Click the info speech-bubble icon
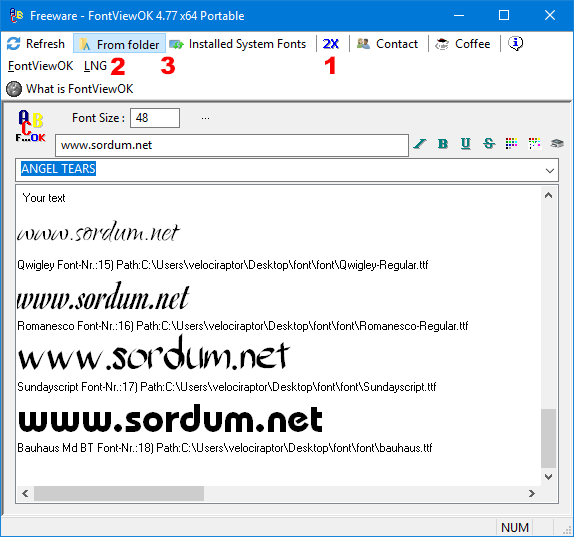 [x=515, y=44]
